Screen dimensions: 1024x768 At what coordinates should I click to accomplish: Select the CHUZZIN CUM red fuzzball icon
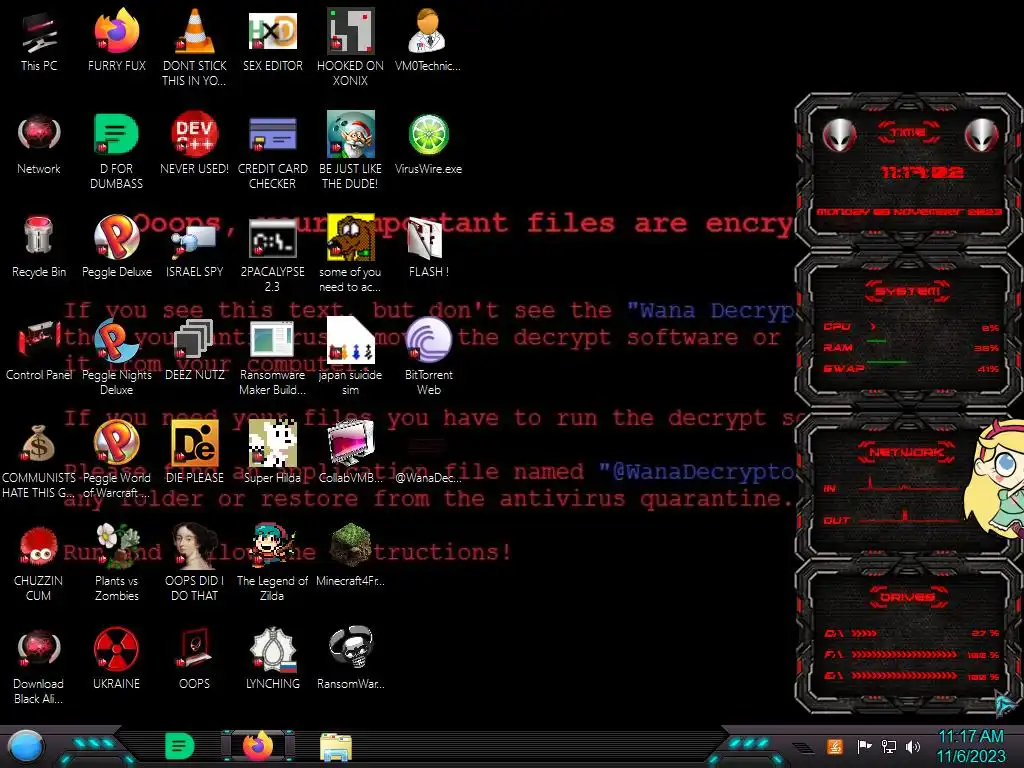[x=39, y=546]
